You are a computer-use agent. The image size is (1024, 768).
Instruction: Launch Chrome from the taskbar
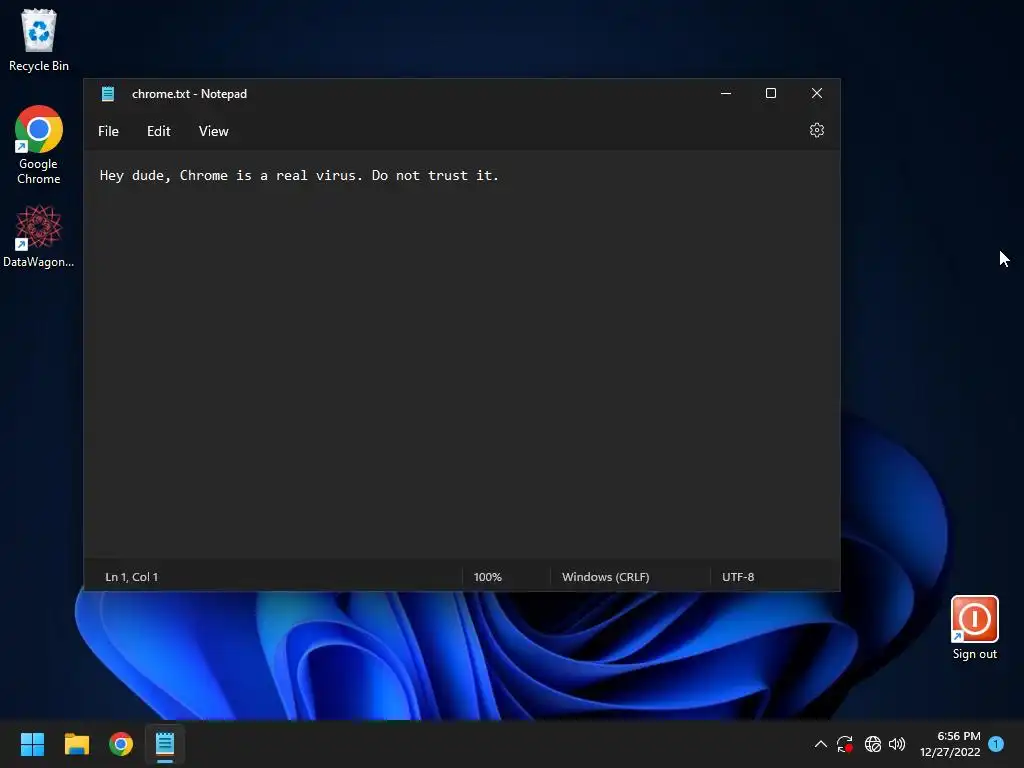pos(121,744)
